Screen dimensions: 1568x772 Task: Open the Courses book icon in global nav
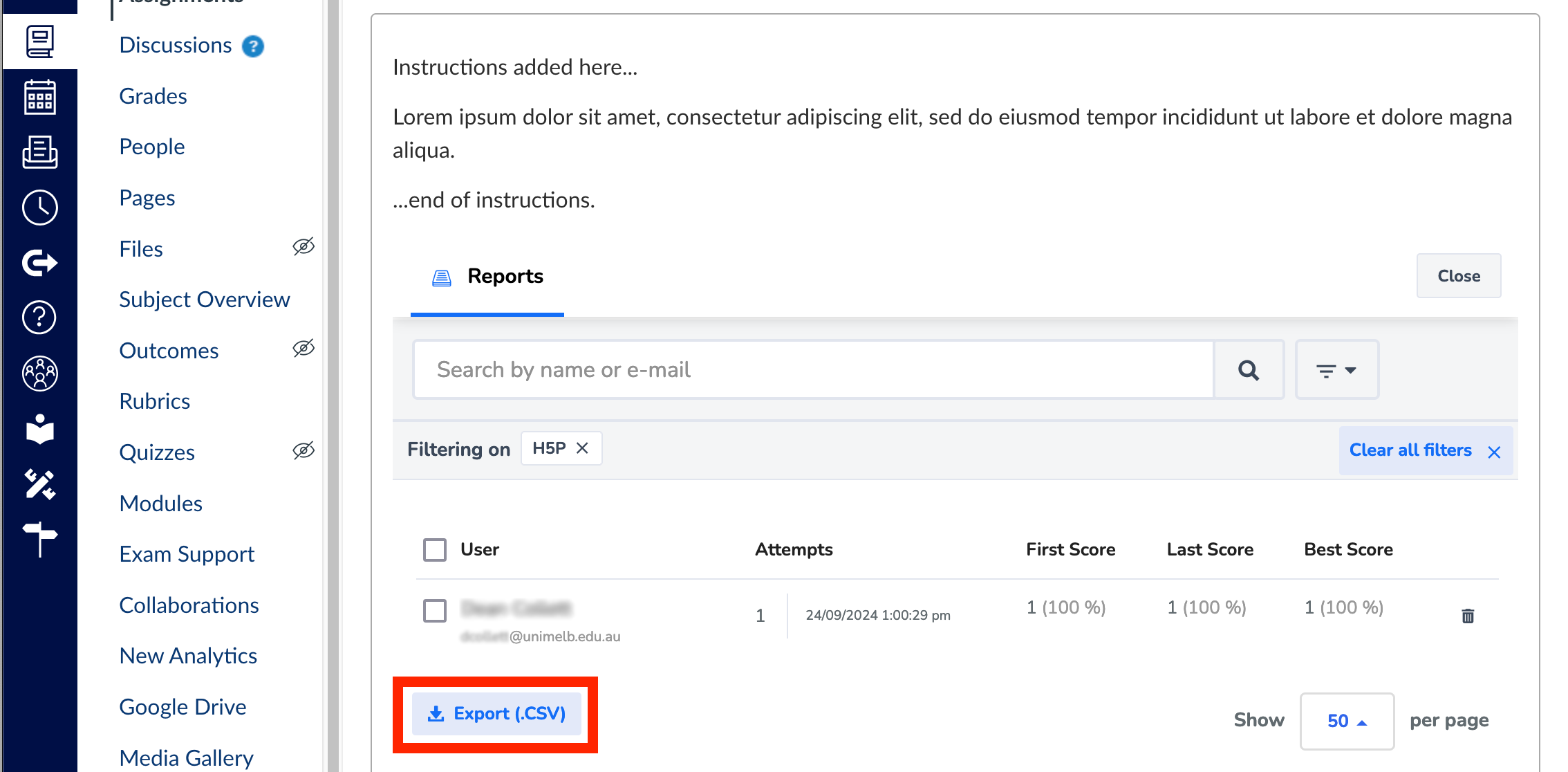40,42
